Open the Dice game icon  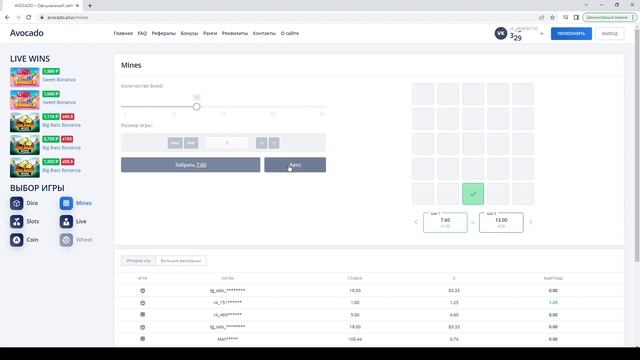tap(17, 203)
